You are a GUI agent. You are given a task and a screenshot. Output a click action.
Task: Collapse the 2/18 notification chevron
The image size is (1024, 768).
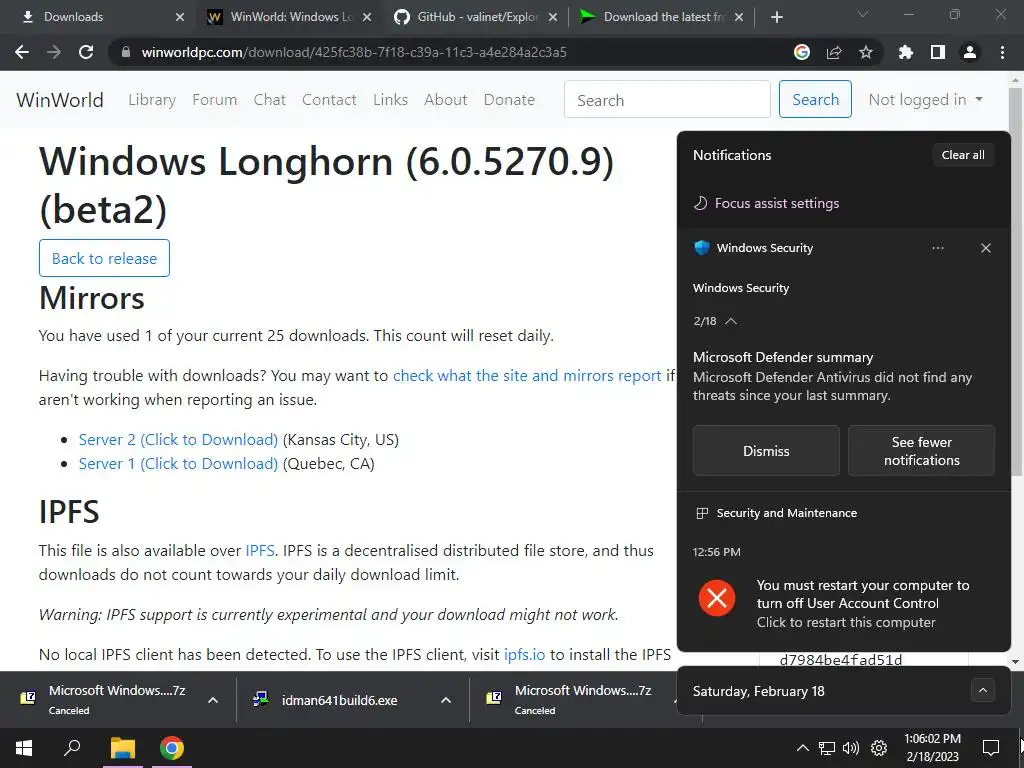731,321
